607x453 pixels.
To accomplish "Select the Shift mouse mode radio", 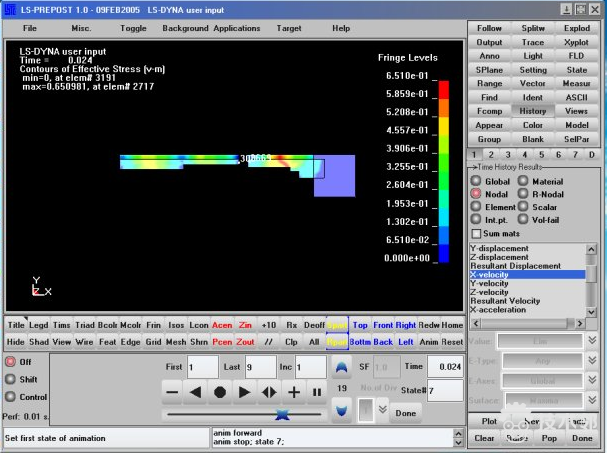I will click(x=11, y=379).
